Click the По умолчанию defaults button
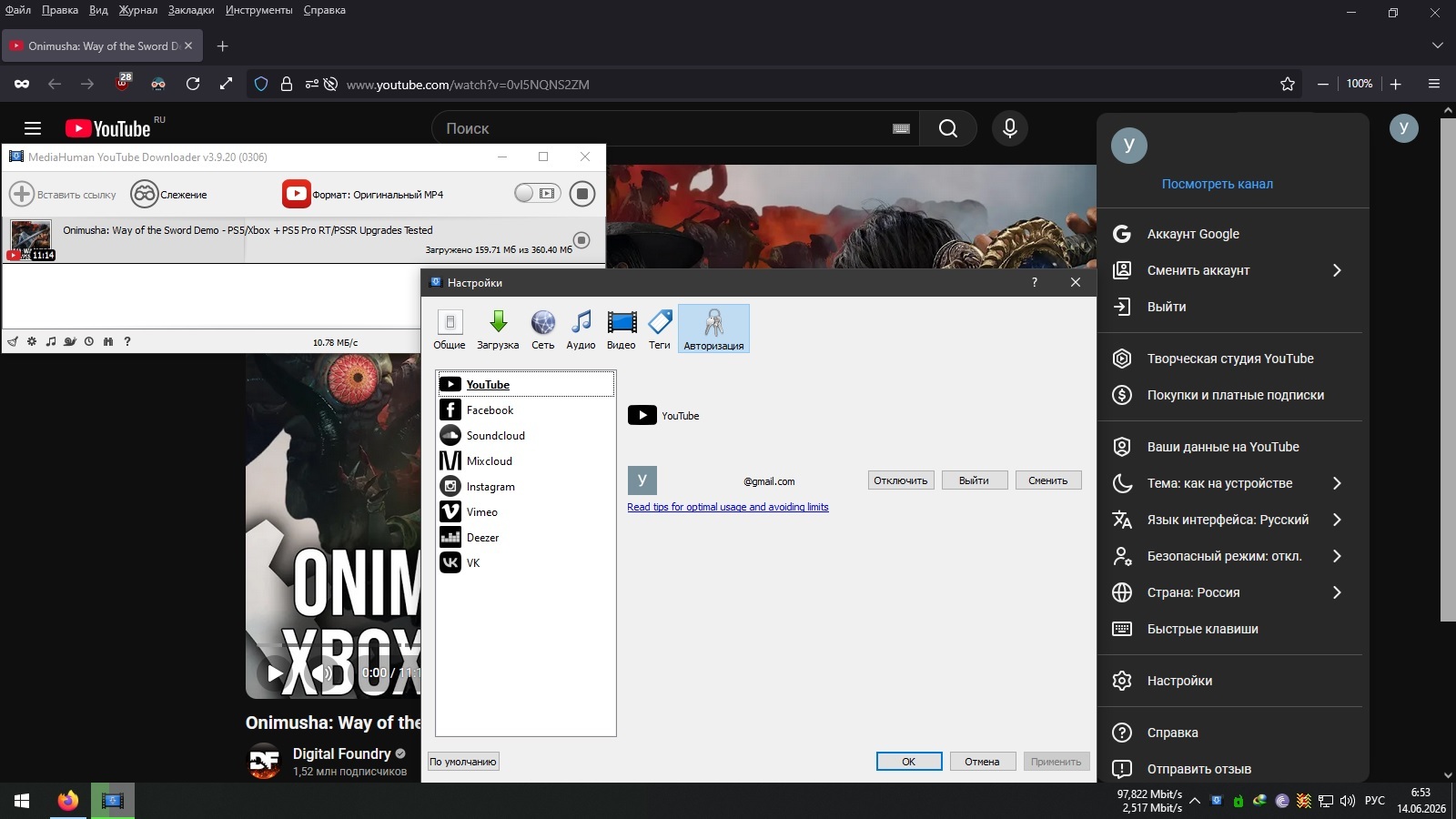 coord(463,762)
